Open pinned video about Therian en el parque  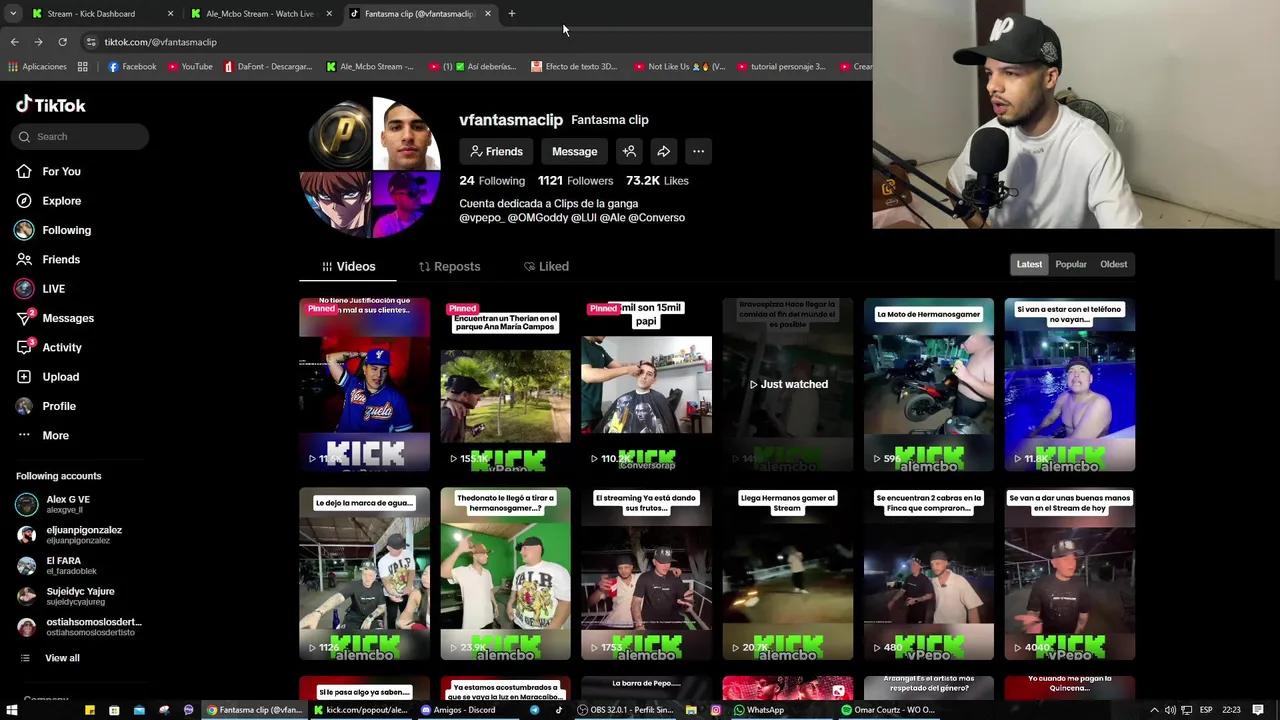505,384
